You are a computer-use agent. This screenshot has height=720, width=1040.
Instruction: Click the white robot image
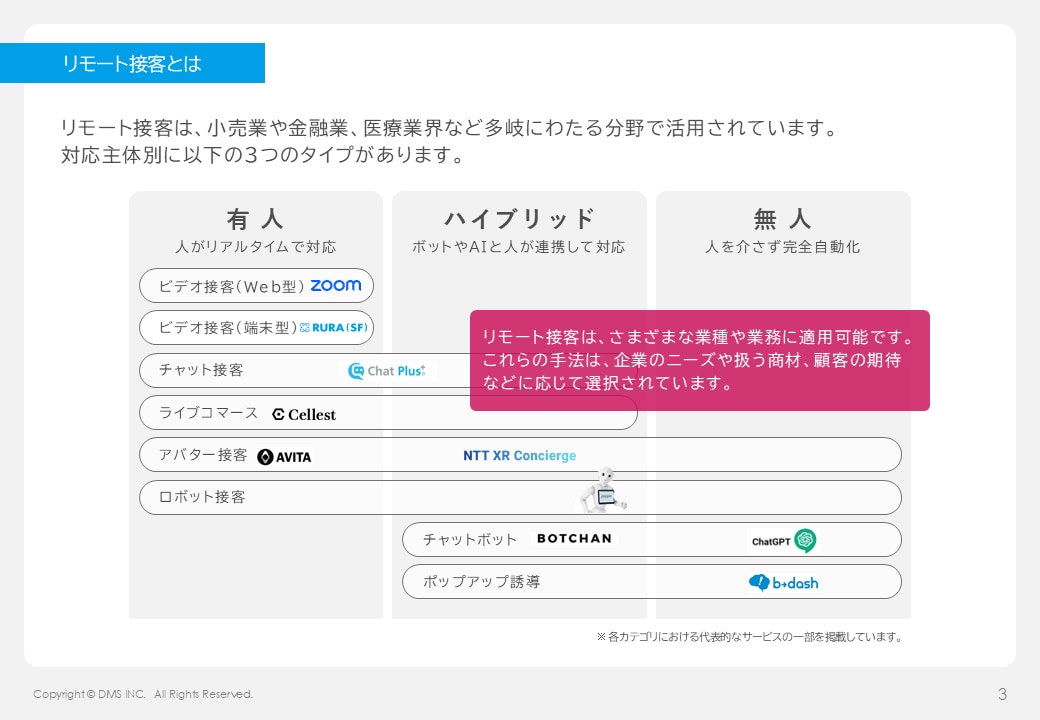pos(603,490)
